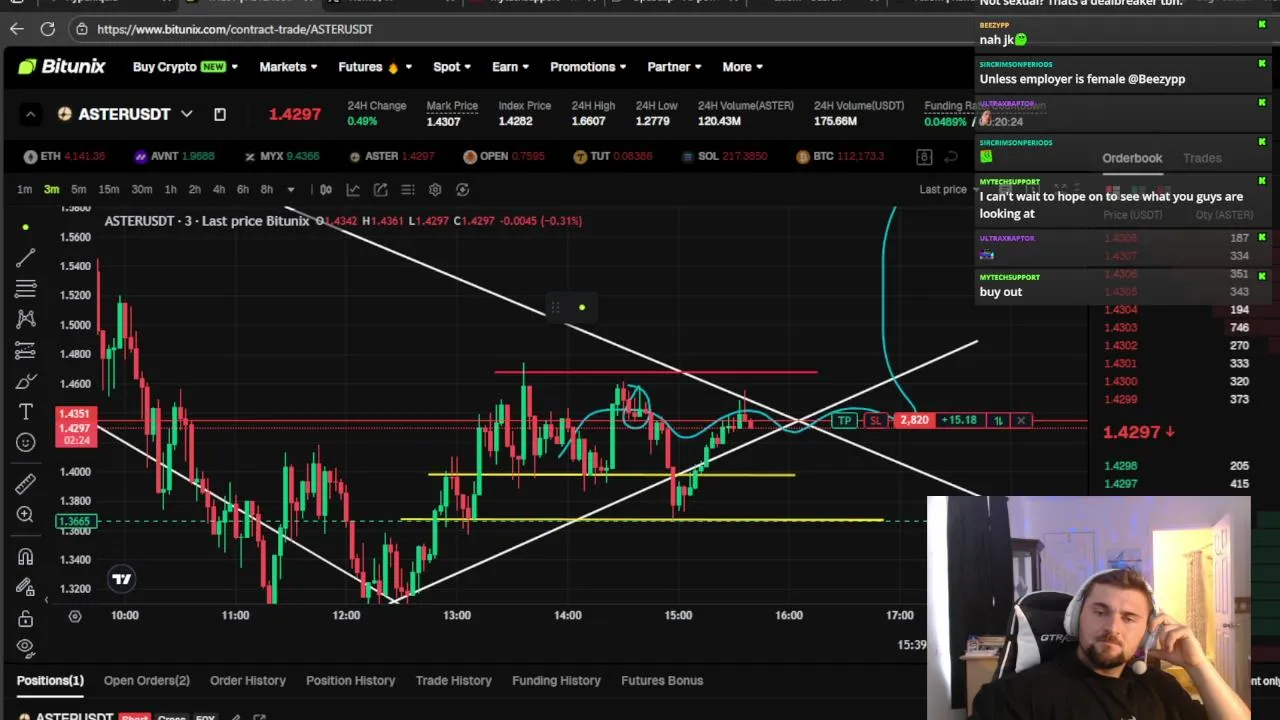Toggle the magnet snap mode
The image size is (1280, 720).
click(26, 557)
